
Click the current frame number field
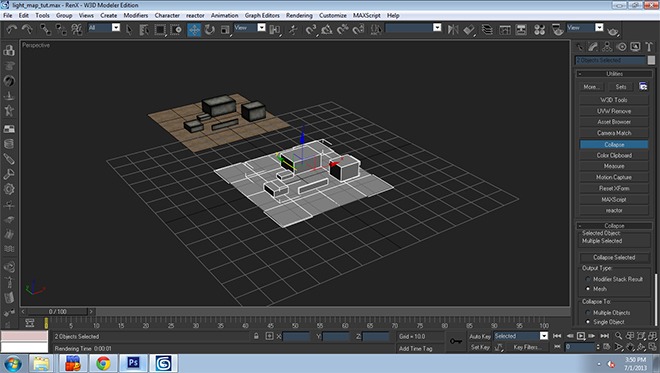point(579,347)
